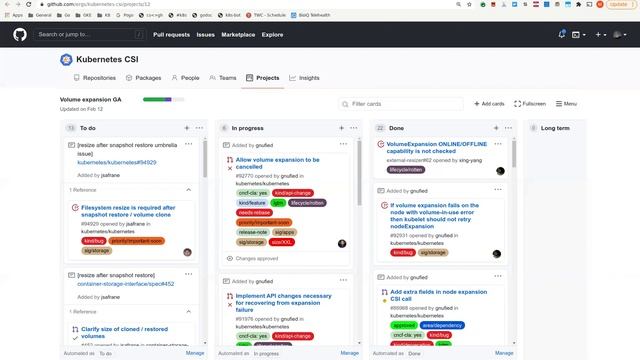This screenshot has width=640, height=360.
Task: Open Issues in the header
Action: tap(205, 35)
